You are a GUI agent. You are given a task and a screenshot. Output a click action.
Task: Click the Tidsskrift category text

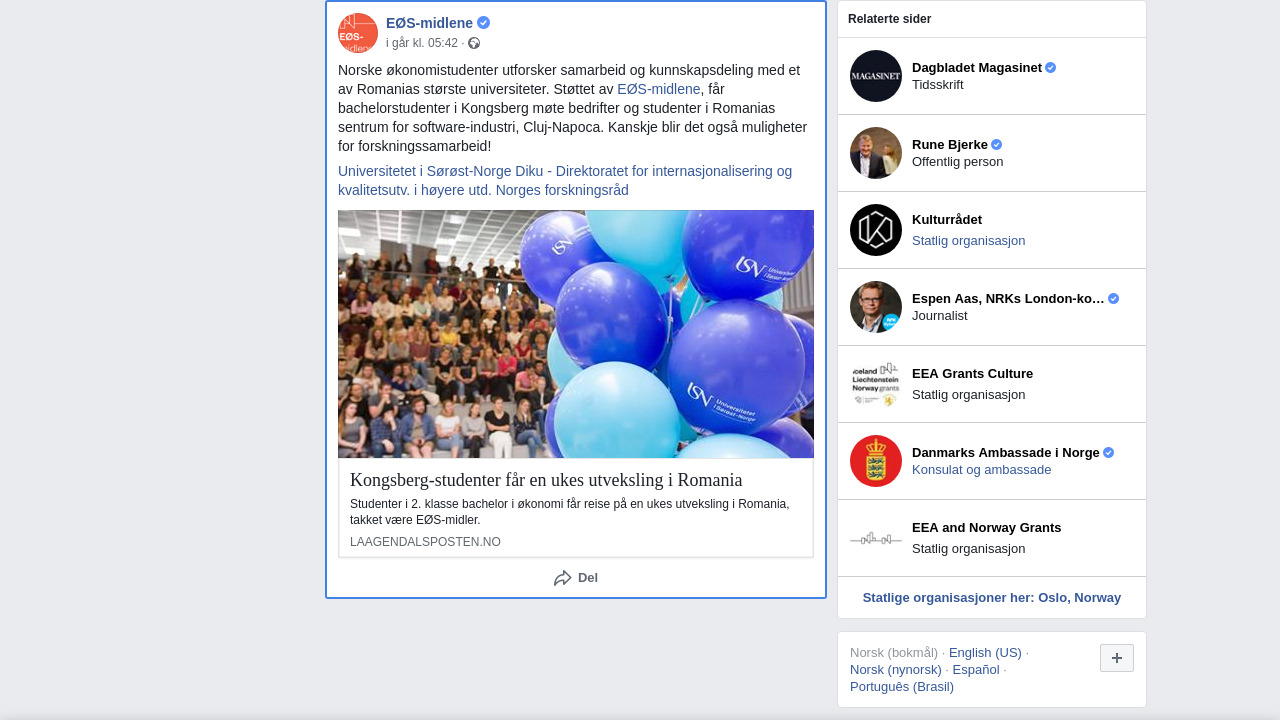[x=938, y=85]
